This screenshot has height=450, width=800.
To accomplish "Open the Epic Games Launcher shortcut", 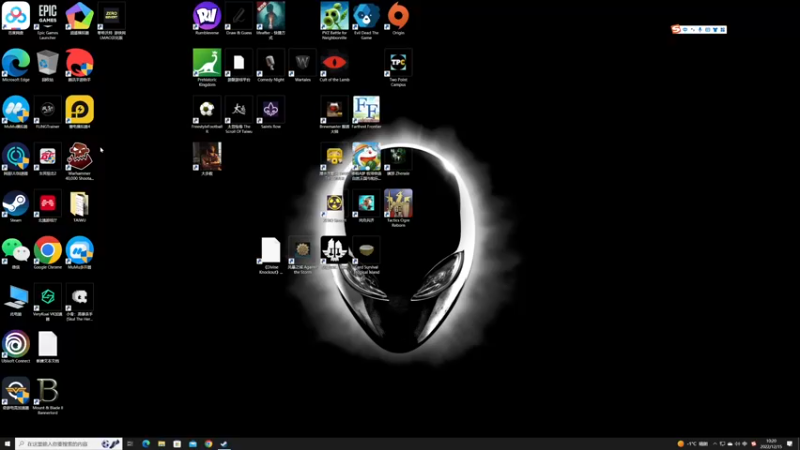I will (x=47, y=20).
